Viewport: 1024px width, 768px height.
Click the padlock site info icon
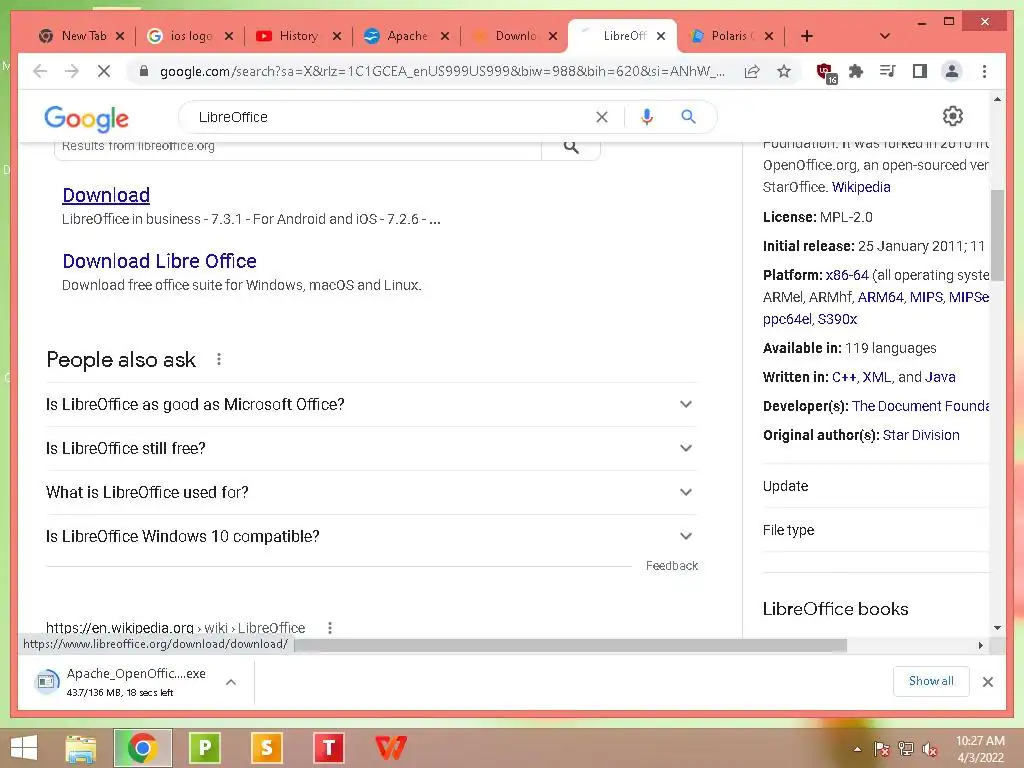144,71
